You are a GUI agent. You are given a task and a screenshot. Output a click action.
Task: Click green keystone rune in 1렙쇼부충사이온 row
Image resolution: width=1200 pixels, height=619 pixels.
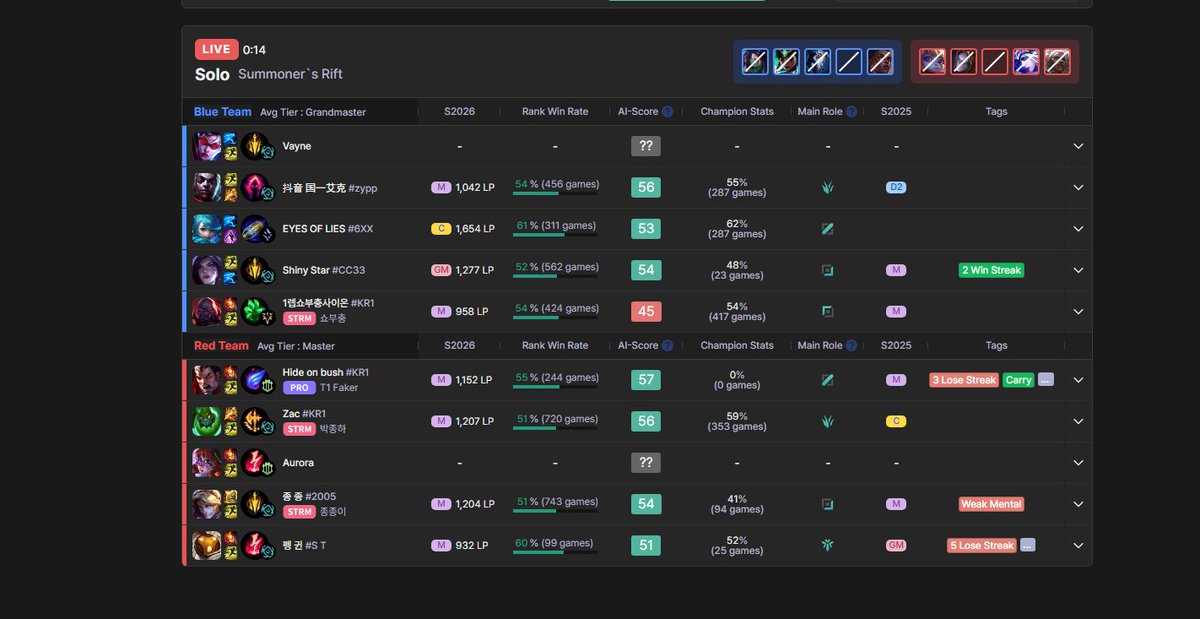tap(254, 310)
